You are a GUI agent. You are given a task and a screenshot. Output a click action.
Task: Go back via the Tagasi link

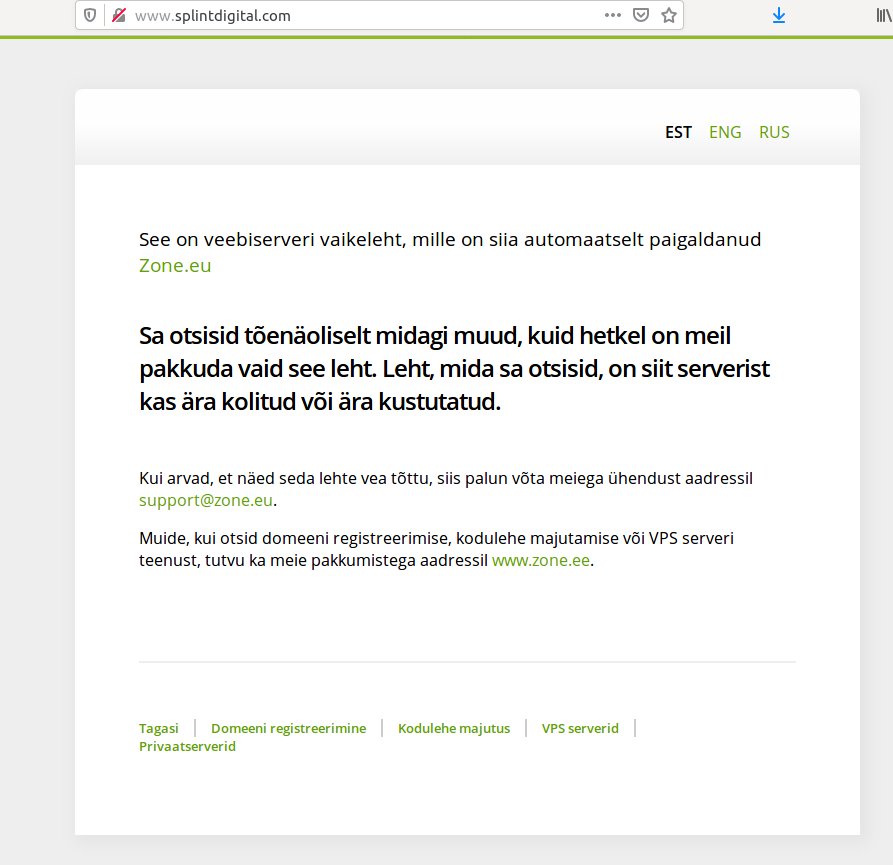tap(158, 728)
